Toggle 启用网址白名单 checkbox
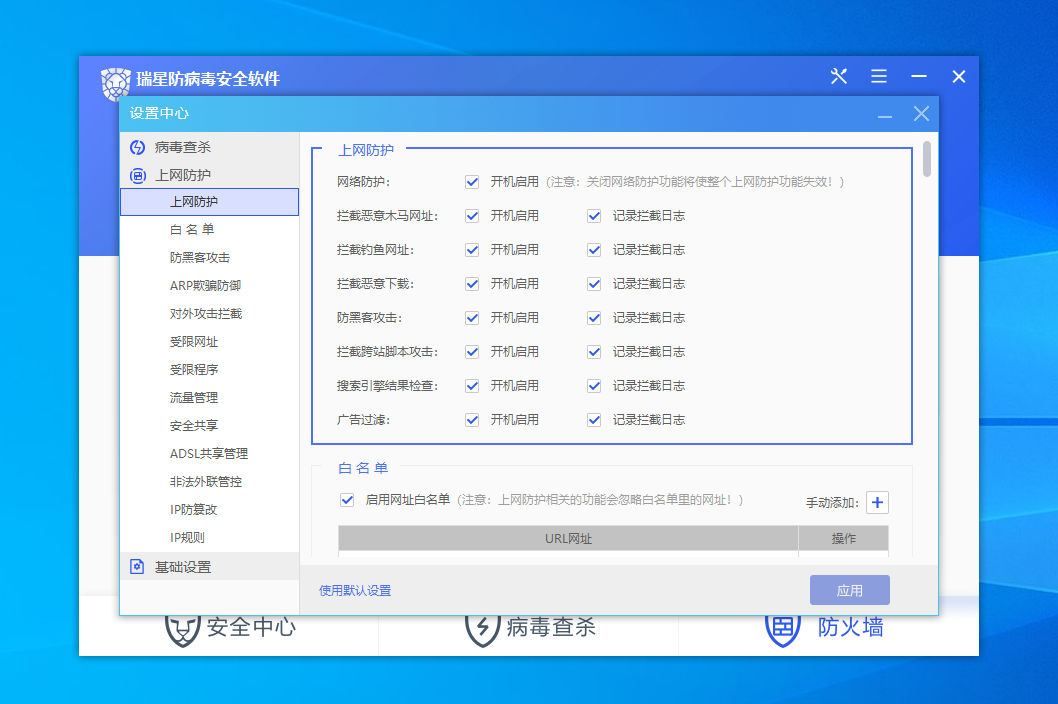 tap(347, 500)
